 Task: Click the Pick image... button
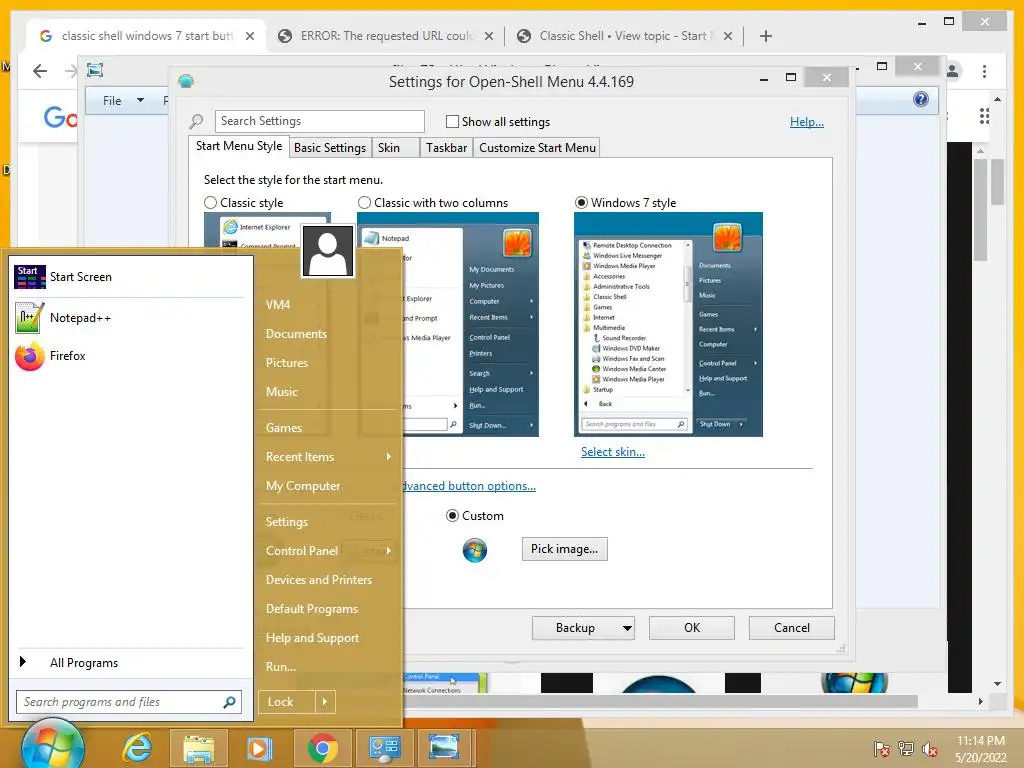(x=564, y=549)
